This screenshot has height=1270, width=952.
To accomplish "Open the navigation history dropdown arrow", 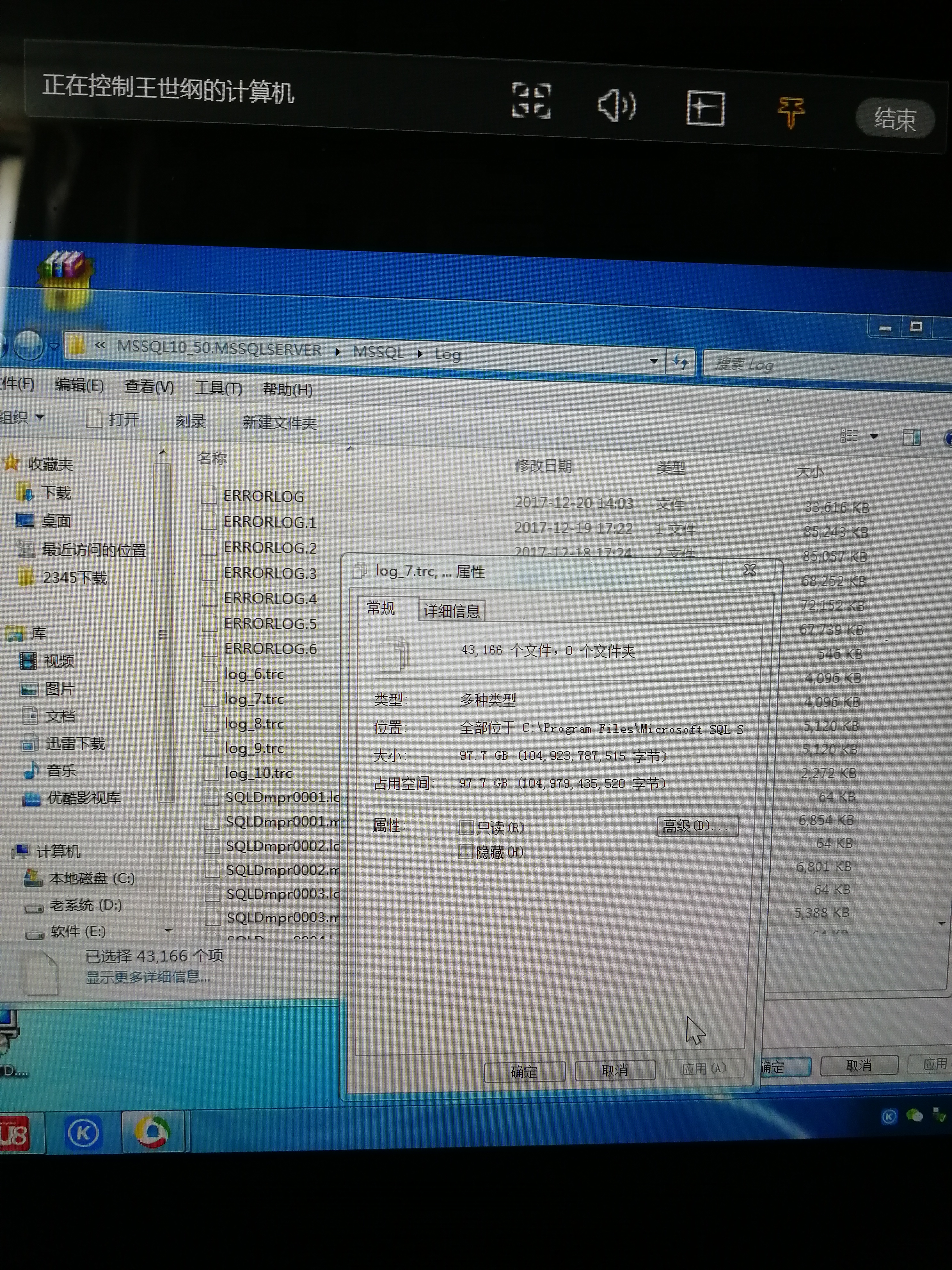I will point(54,346).
